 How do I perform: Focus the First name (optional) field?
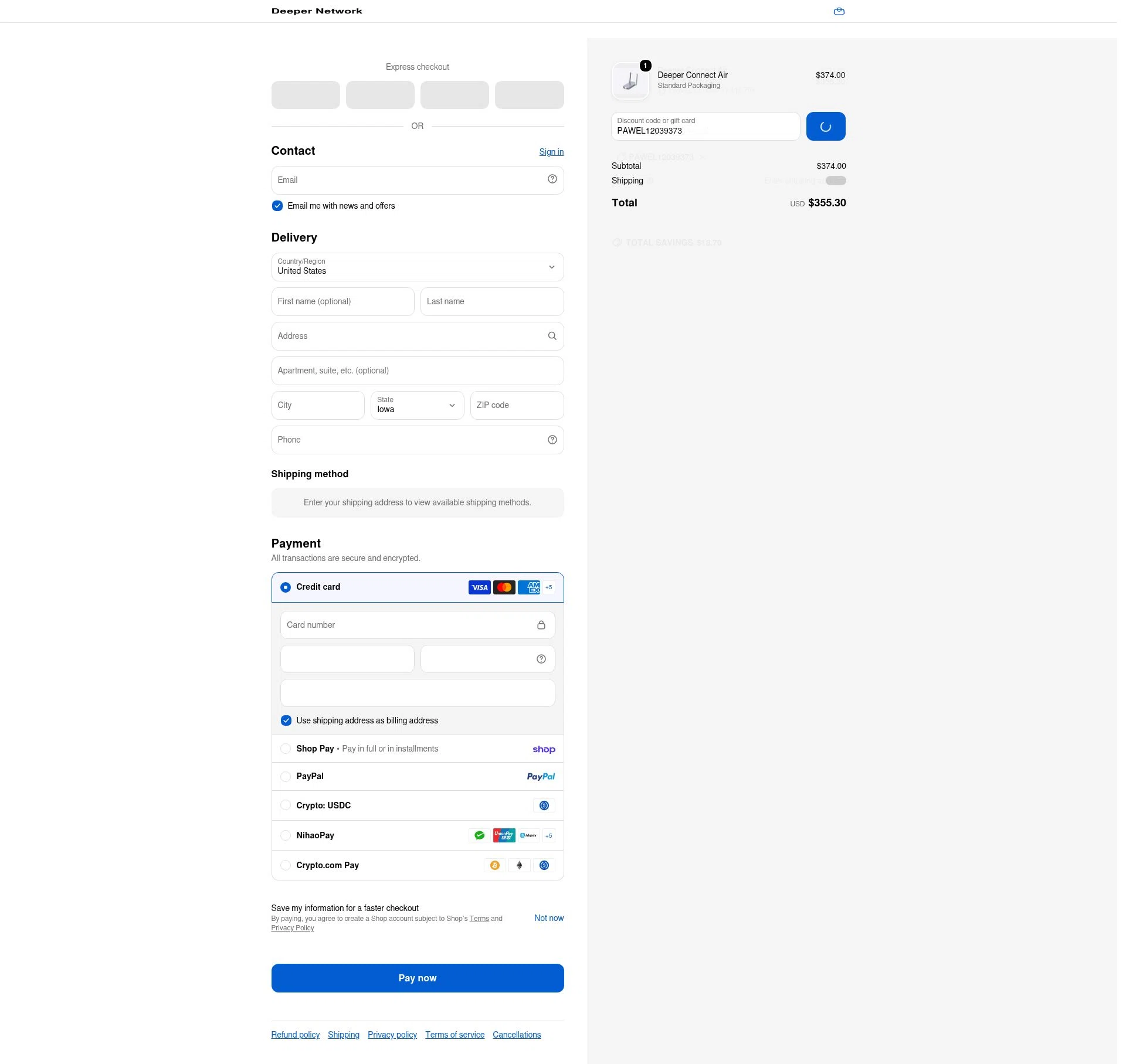343,301
